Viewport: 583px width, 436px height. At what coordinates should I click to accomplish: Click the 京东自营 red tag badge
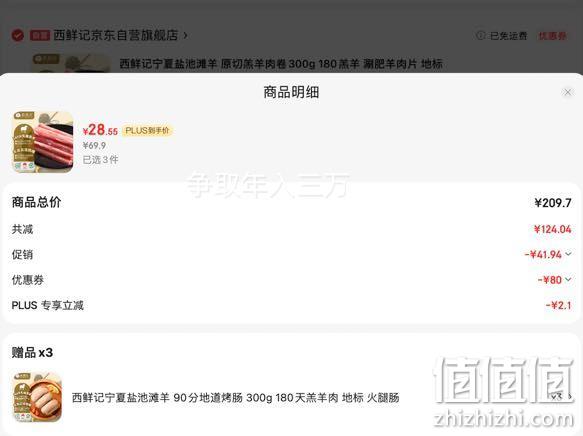click(x=40, y=36)
